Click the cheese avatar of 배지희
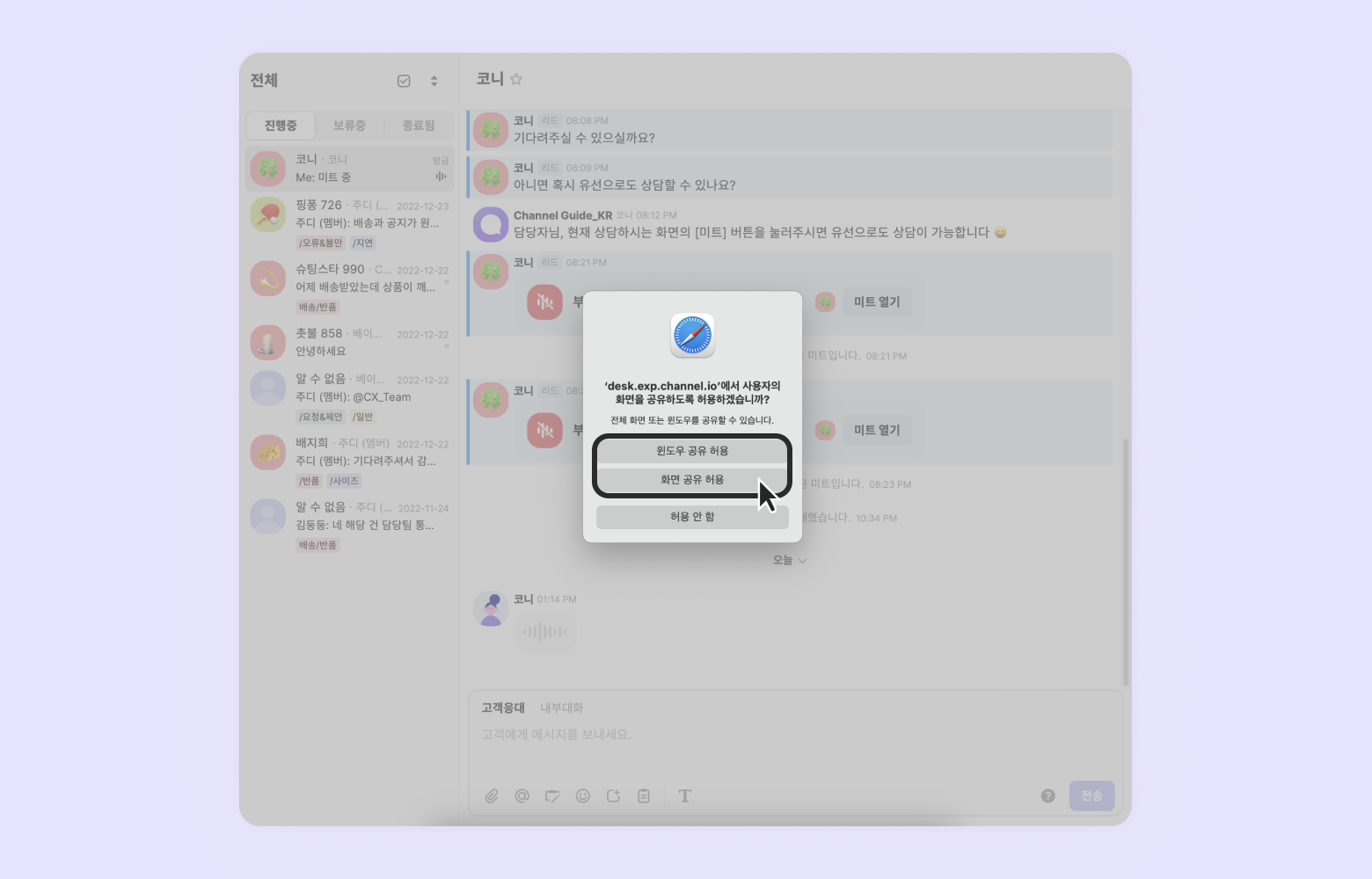The height and width of the screenshot is (879, 1372). (268, 453)
